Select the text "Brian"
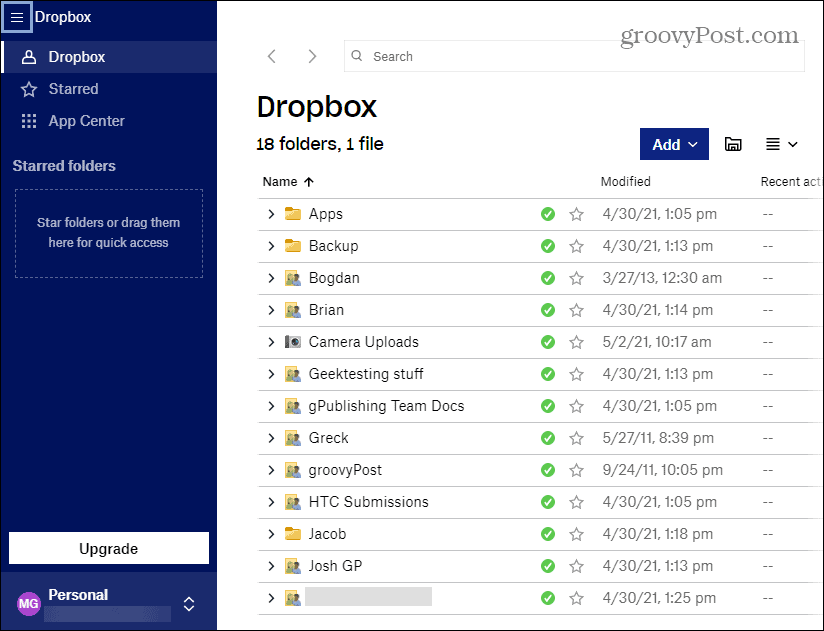Viewport: 824px width, 631px height. [326, 310]
